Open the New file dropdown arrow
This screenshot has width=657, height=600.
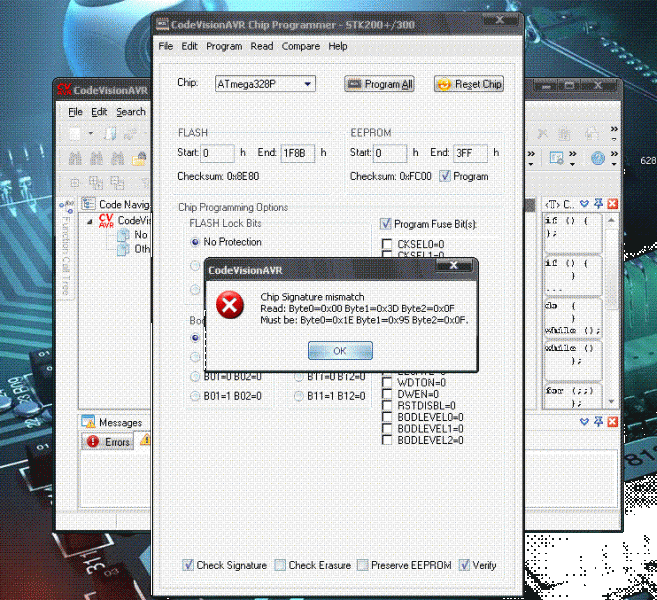click(91, 134)
